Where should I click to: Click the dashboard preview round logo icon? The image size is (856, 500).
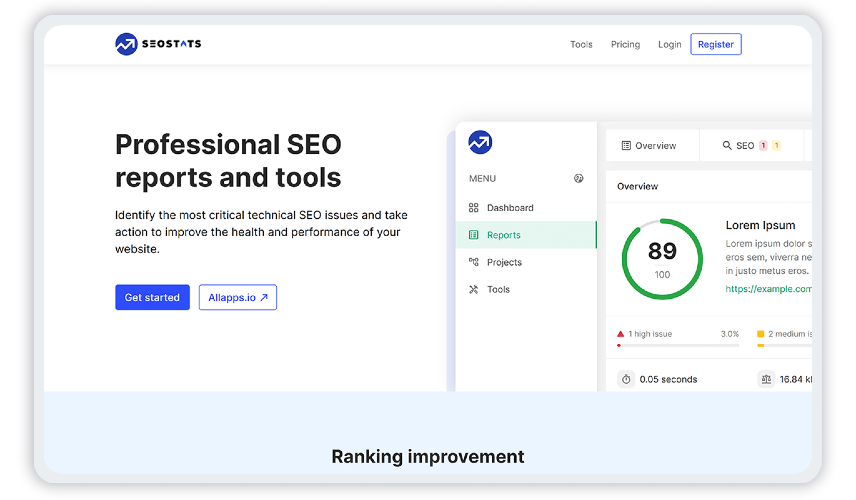(480, 142)
